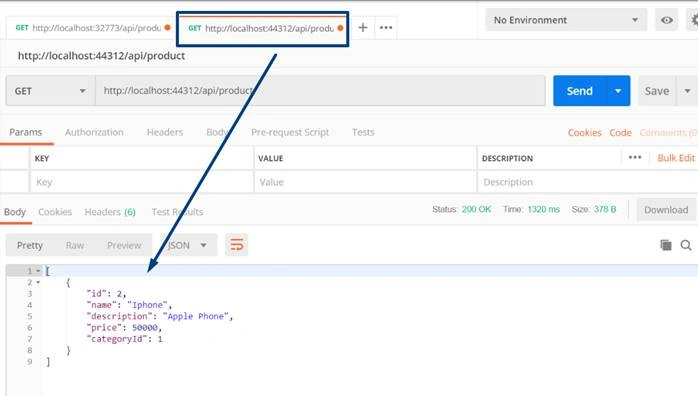
Task: Click the request name http://localhost:44312/api/product
Action: tap(101, 56)
